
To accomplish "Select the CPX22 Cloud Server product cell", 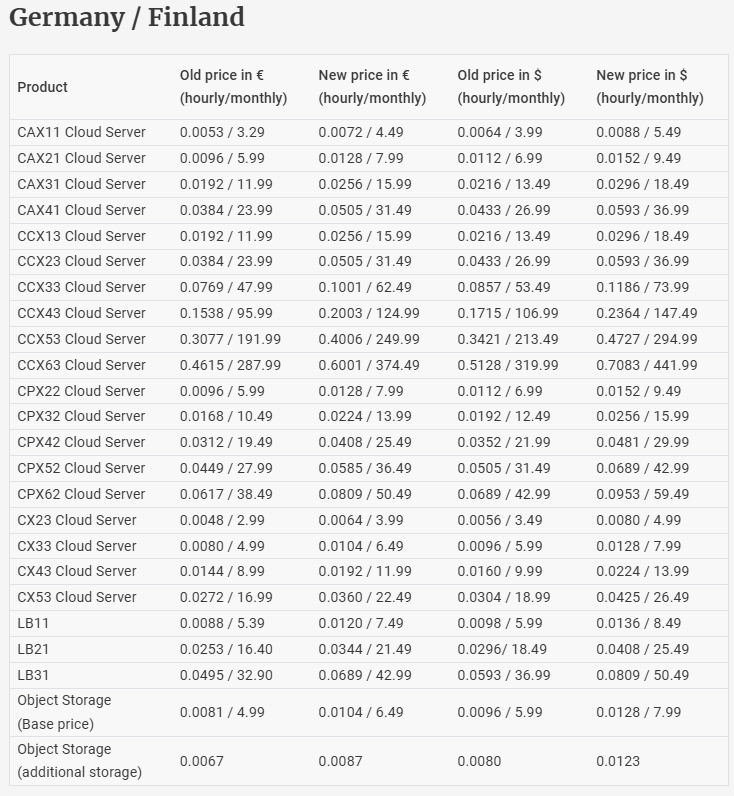I will click(81, 391).
